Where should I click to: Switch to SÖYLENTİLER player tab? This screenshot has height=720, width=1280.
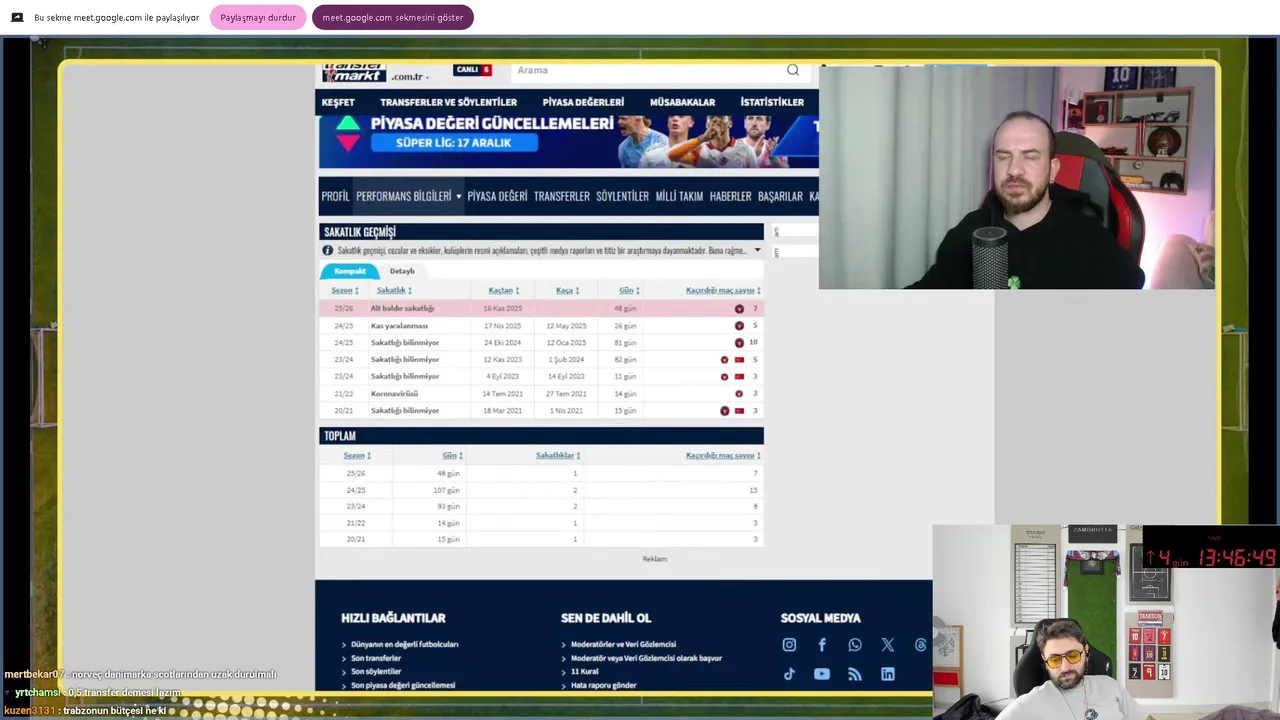click(622, 196)
